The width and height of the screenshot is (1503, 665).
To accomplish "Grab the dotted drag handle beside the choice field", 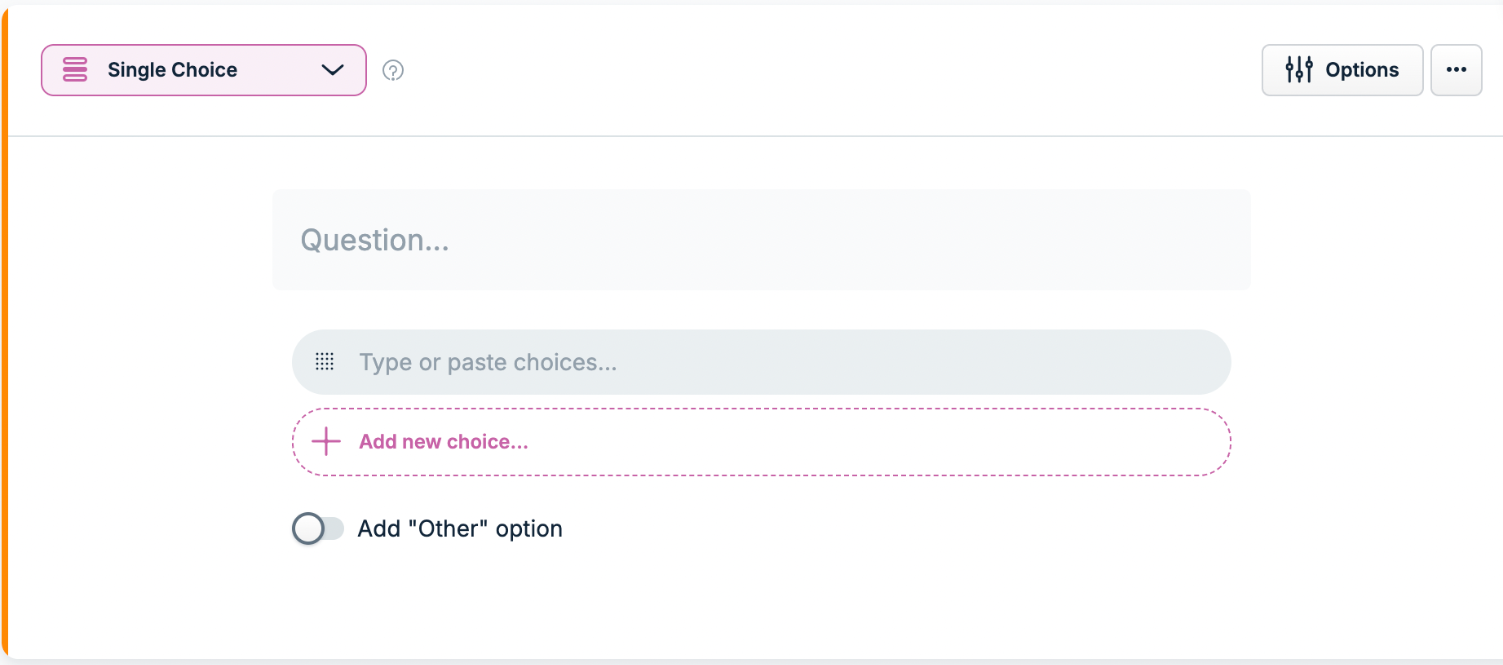I will pos(324,362).
